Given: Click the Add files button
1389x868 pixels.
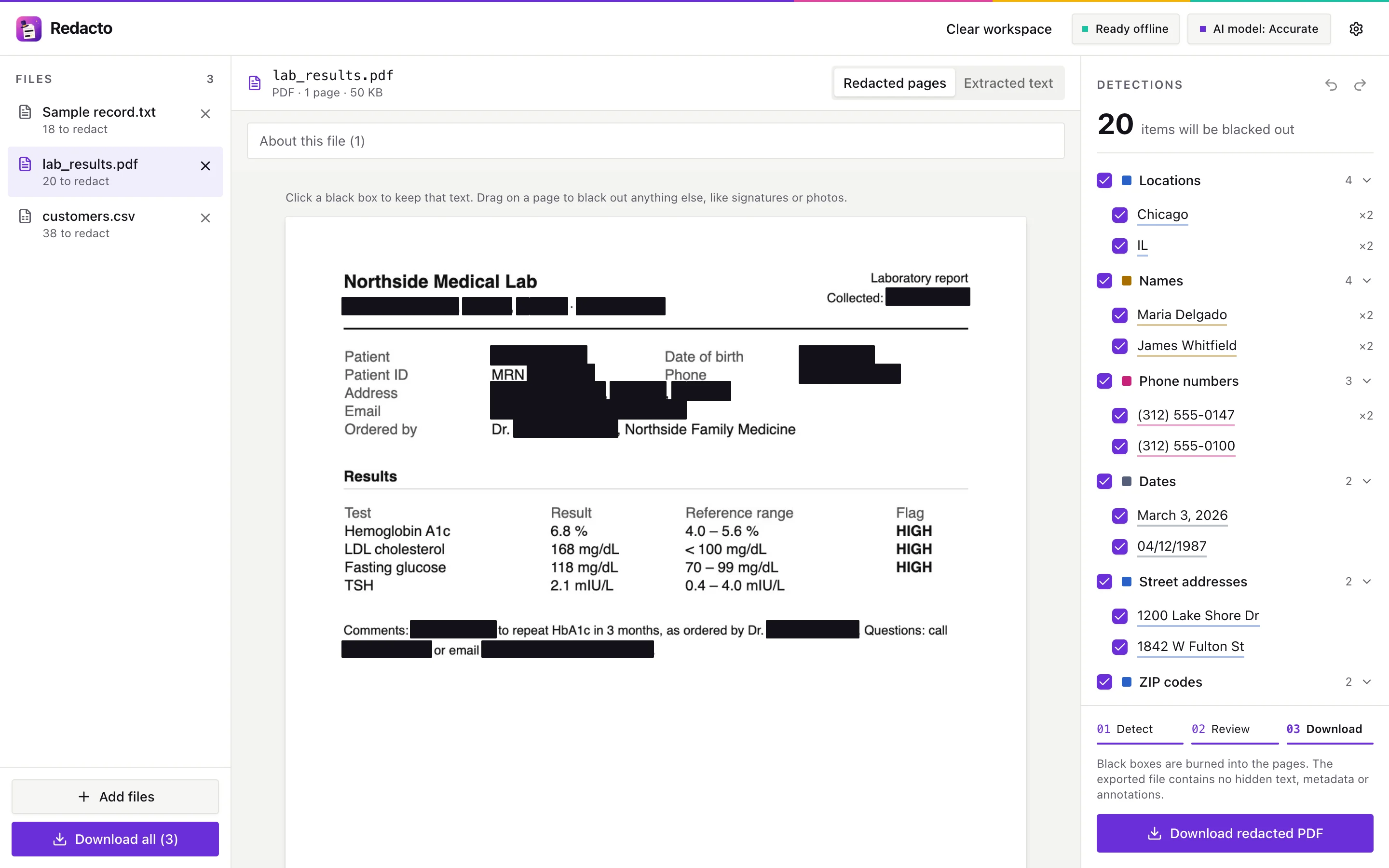Looking at the screenshot, I should tap(115, 796).
